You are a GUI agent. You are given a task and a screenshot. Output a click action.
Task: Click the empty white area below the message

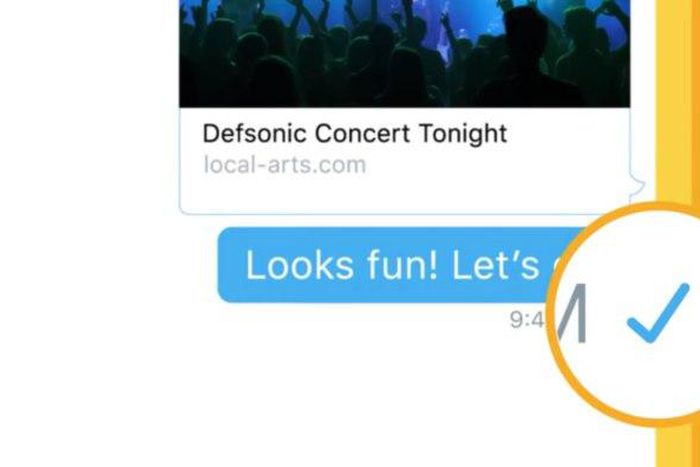pos(312,393)
